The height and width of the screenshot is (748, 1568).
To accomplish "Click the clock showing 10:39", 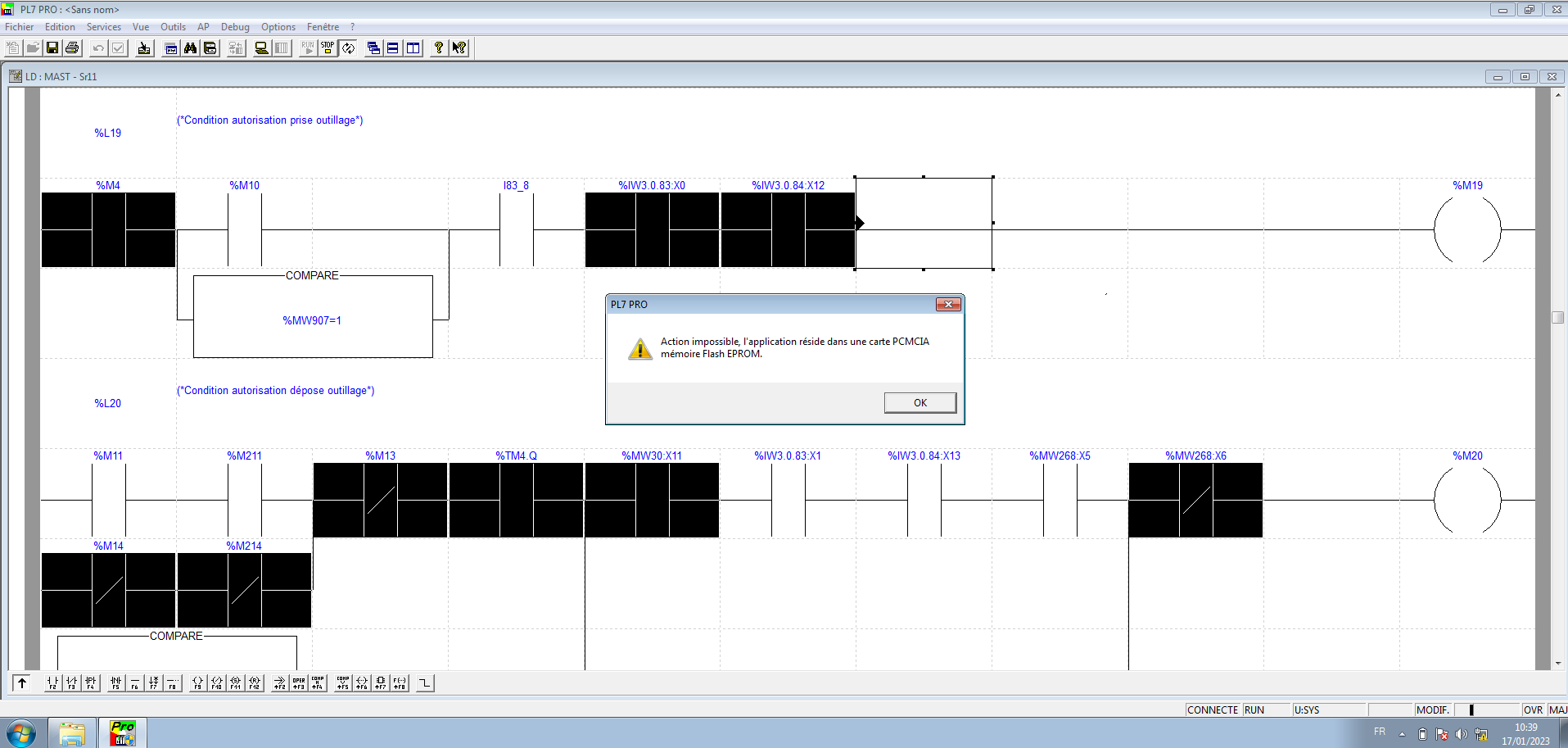I will tap(1525, 728).
